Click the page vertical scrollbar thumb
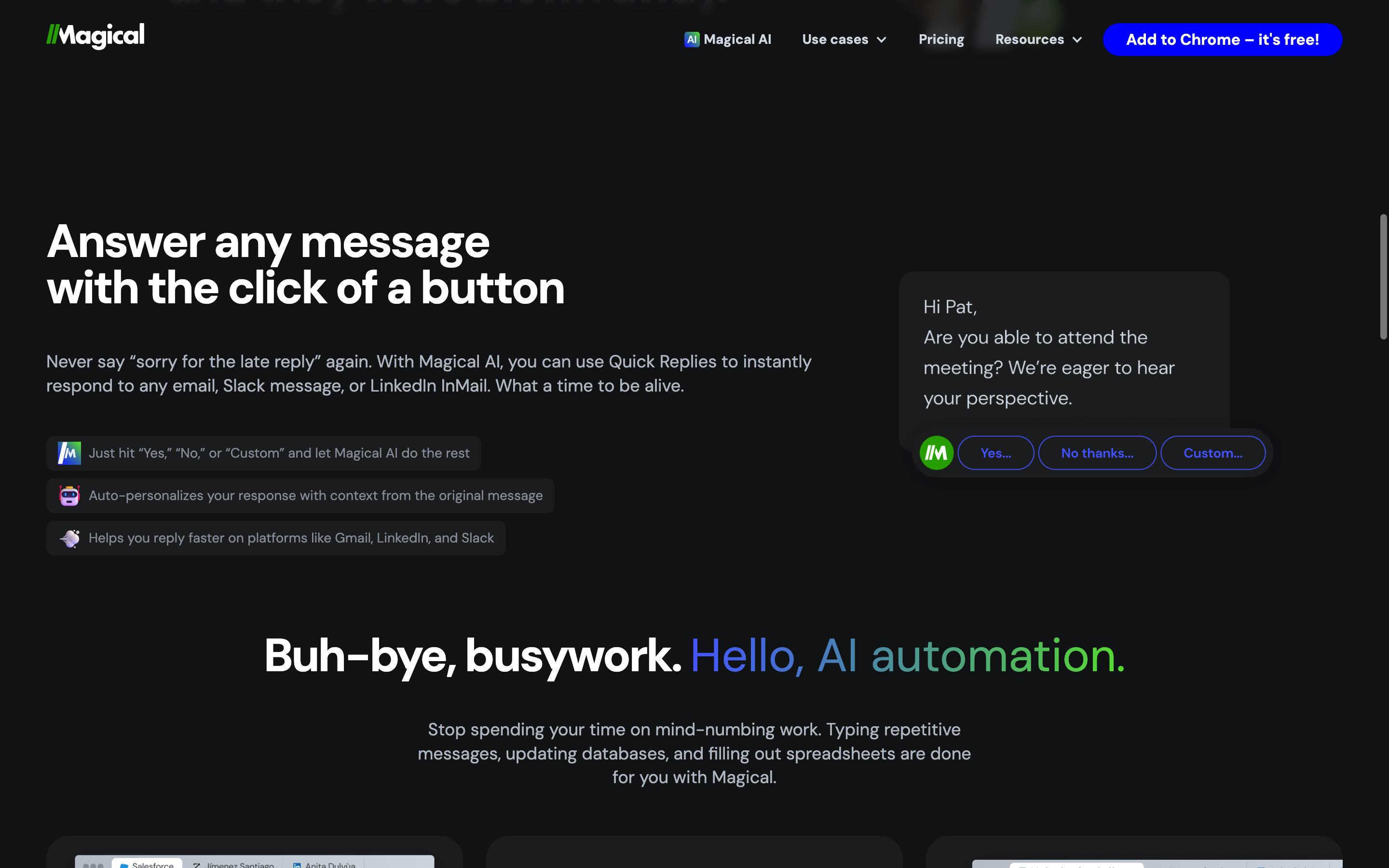Screen dimensions: 1389x868 [x=1383, y=277]
